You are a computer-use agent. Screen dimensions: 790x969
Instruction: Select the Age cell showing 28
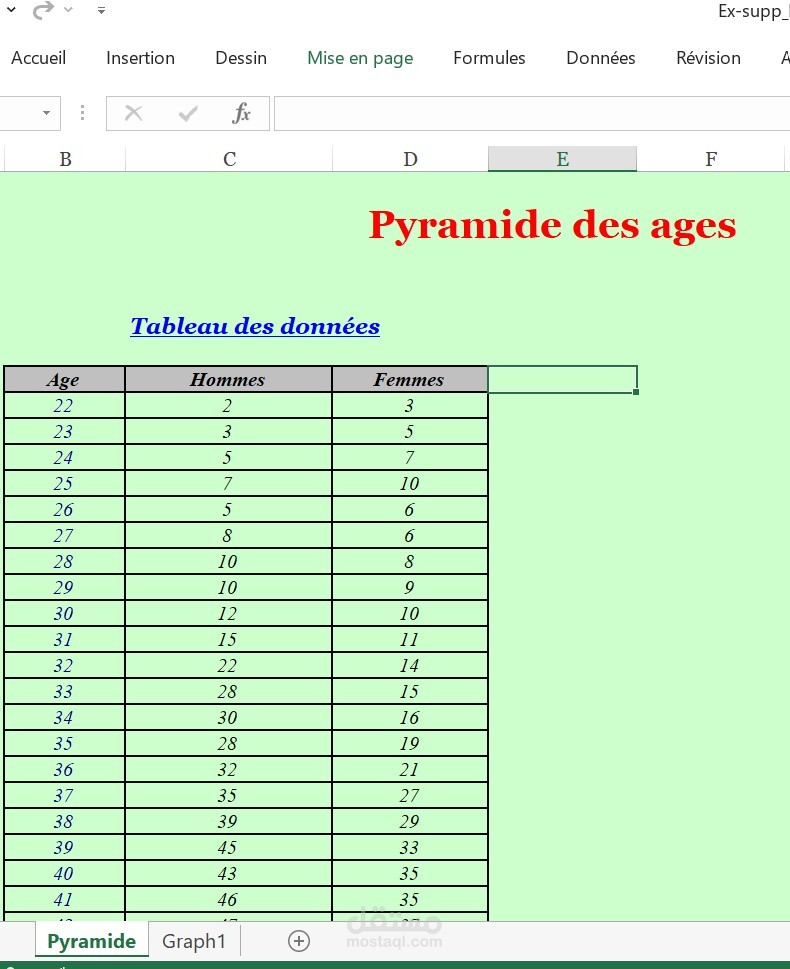pyautogui.click(x=64, y=561)
